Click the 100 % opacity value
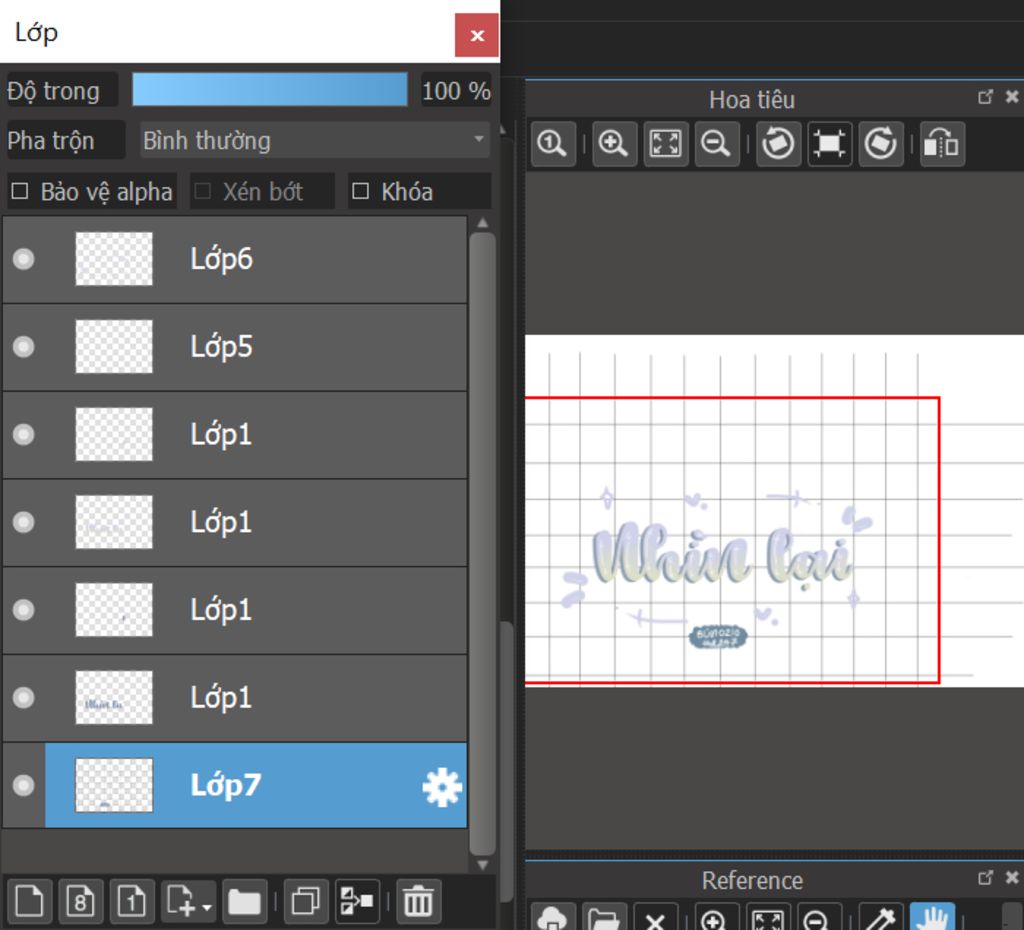The image size is (1024, 930). click(456, 90)
